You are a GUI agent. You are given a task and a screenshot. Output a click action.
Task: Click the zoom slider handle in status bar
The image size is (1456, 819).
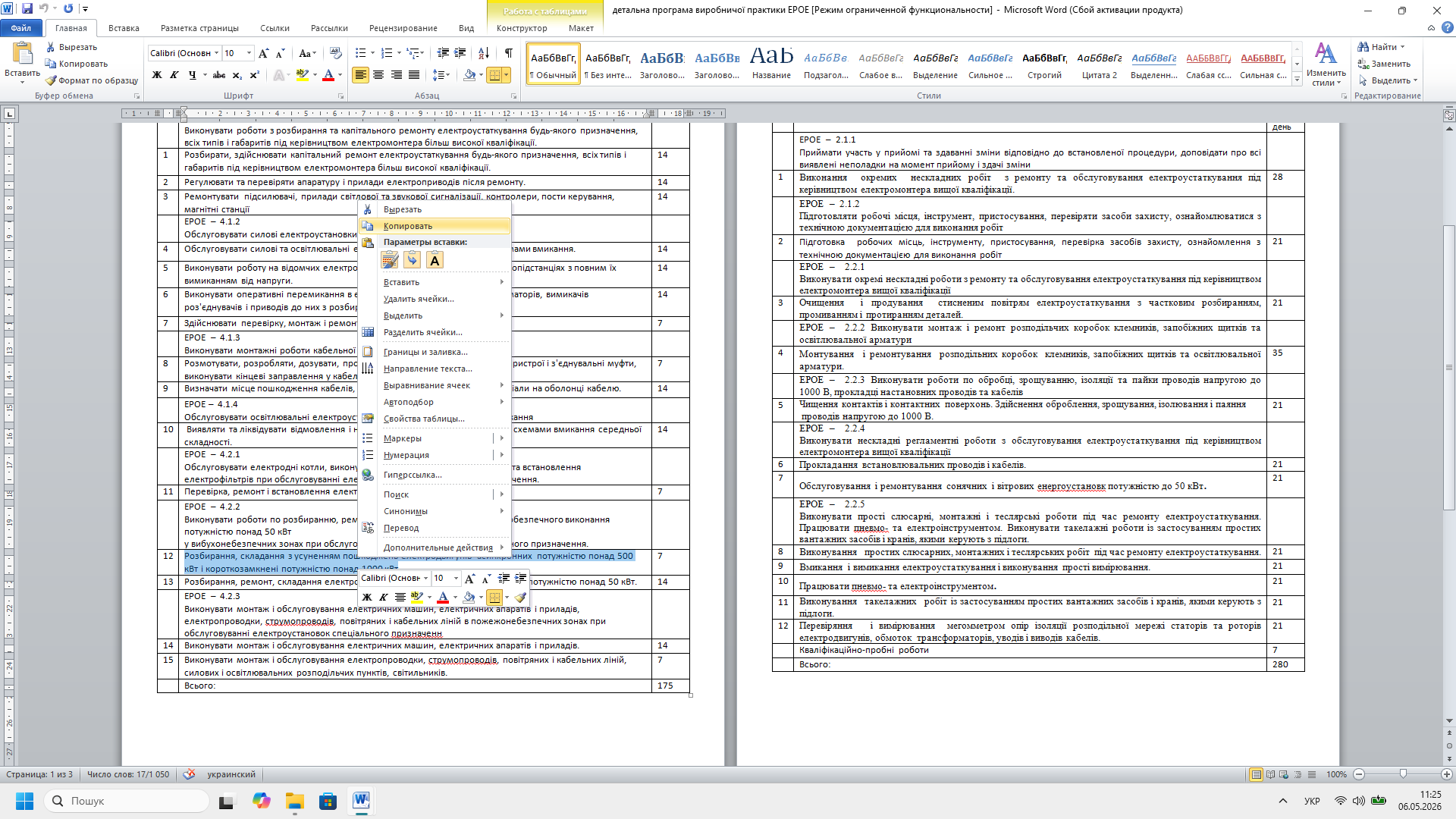[1403, 774]
